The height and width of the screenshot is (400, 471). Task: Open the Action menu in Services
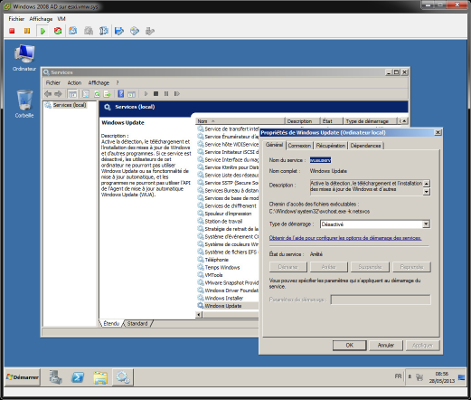74,83
